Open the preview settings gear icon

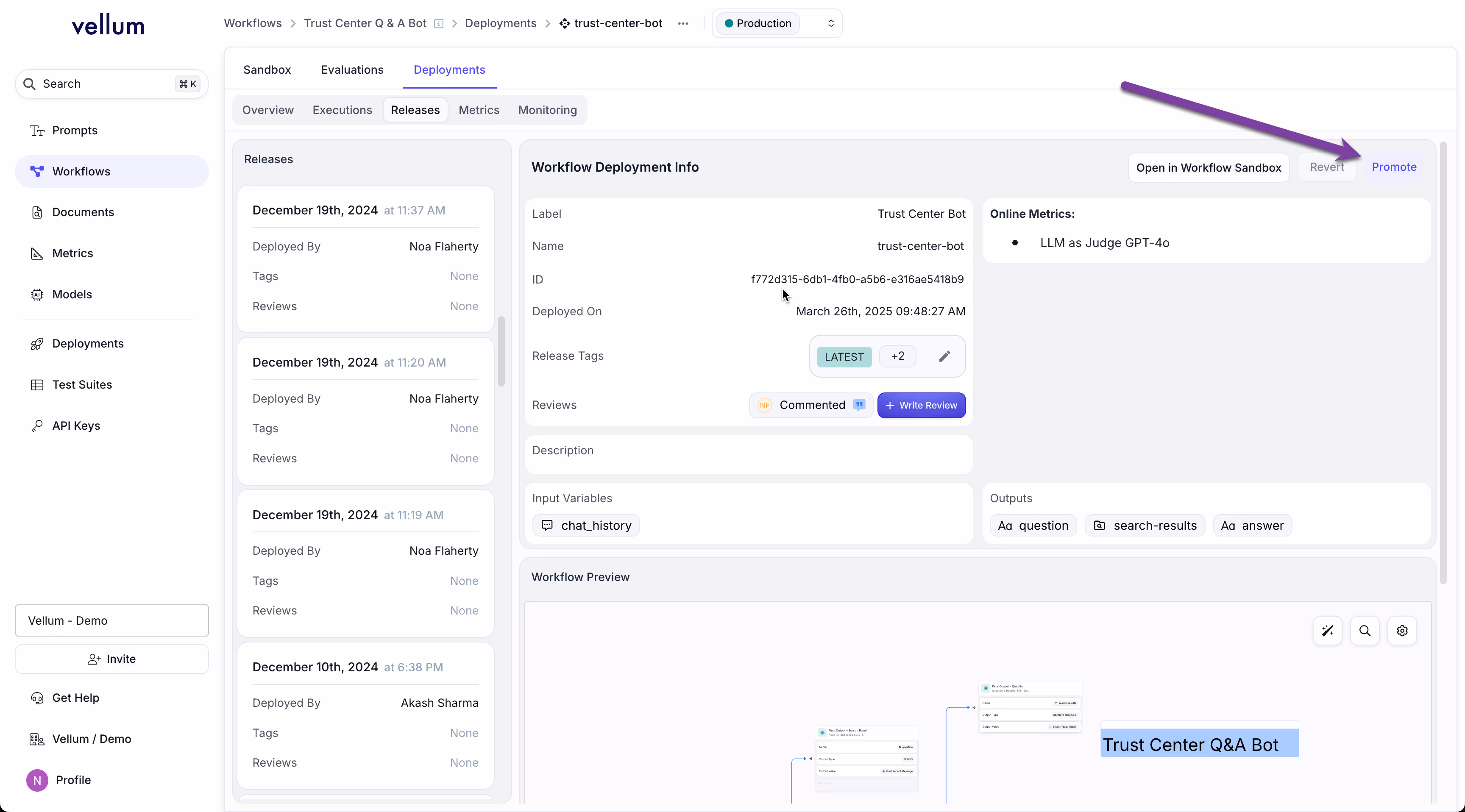1402,631
